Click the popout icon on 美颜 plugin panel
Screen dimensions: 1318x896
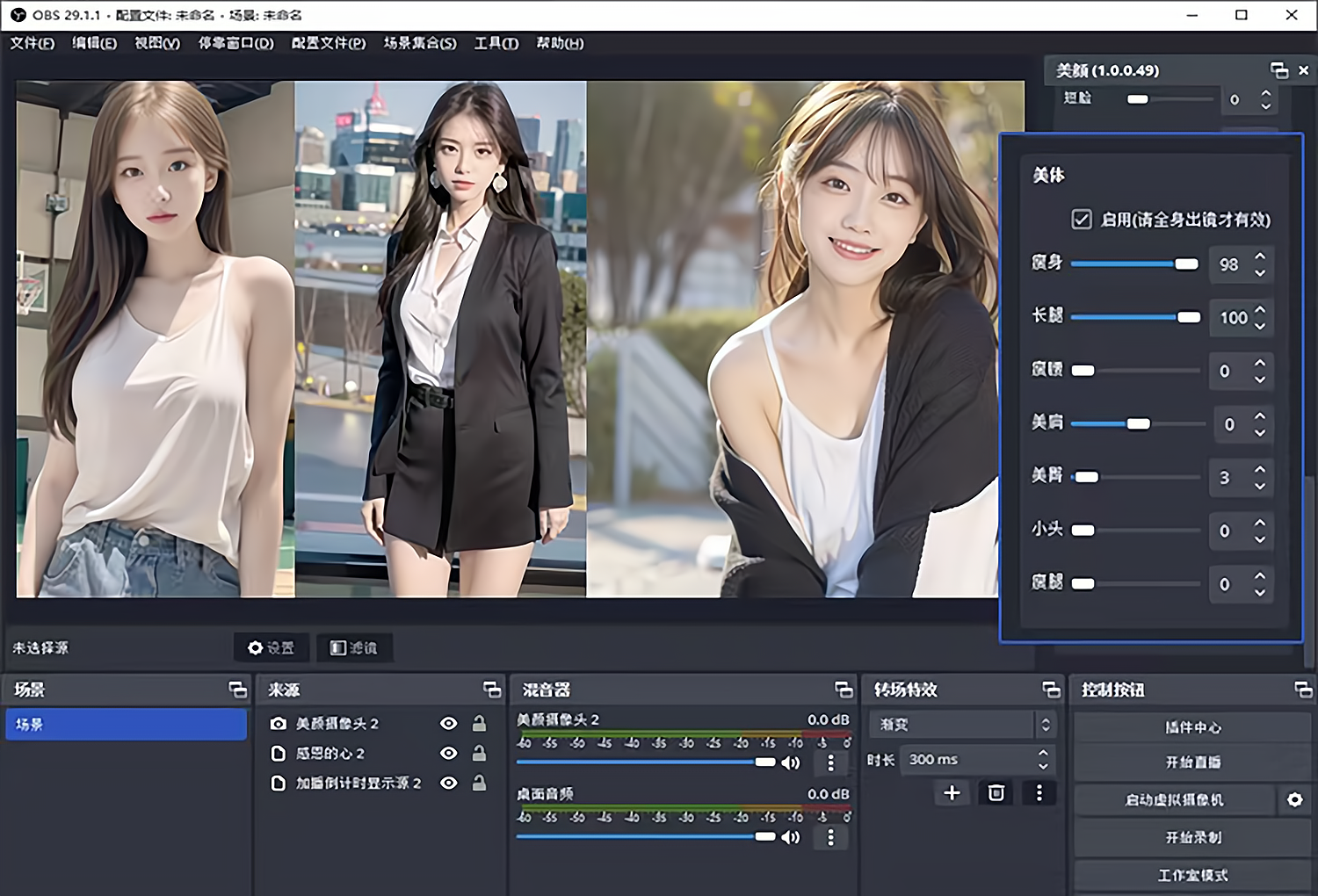coord(1278,70)
